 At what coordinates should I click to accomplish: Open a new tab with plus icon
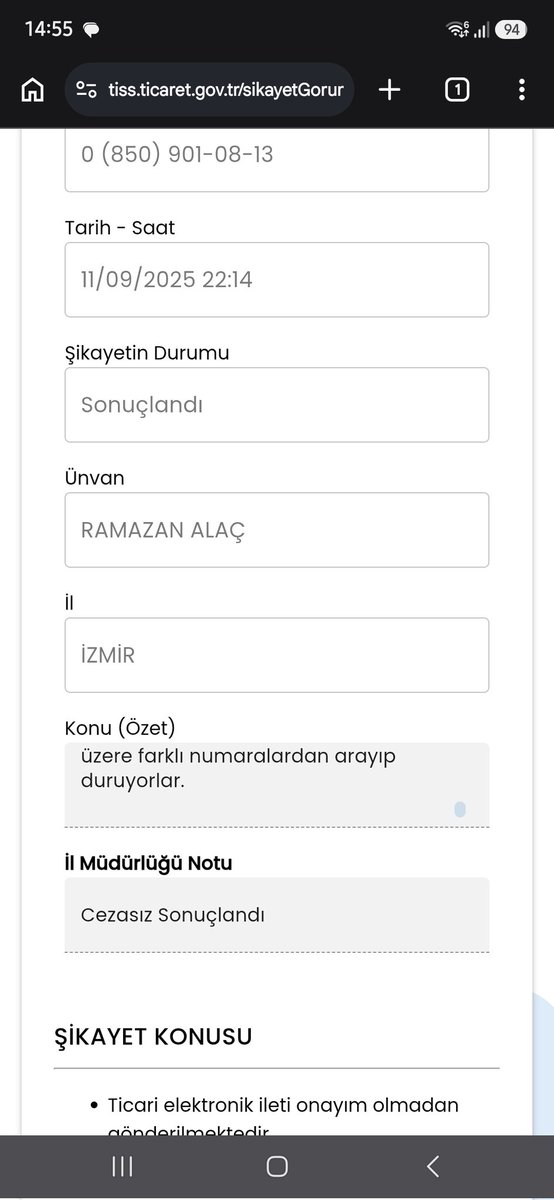click(x=390, y=90)
